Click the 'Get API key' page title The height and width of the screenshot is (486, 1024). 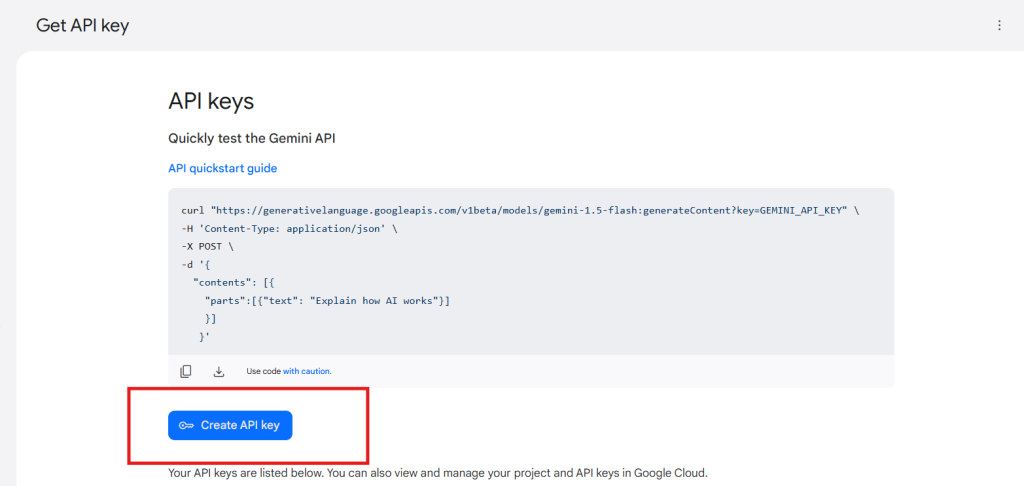(82, 25)
